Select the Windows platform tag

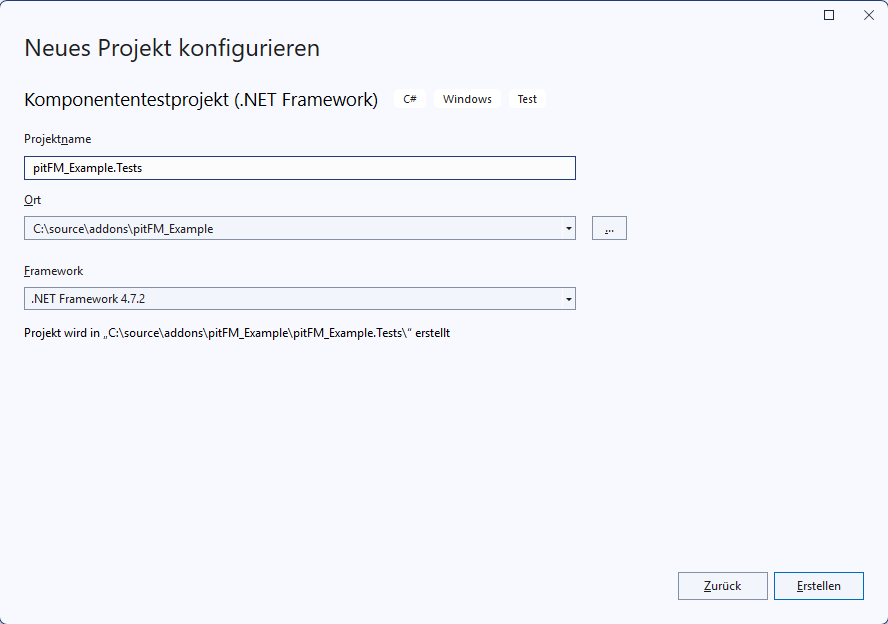coord(467,99)
